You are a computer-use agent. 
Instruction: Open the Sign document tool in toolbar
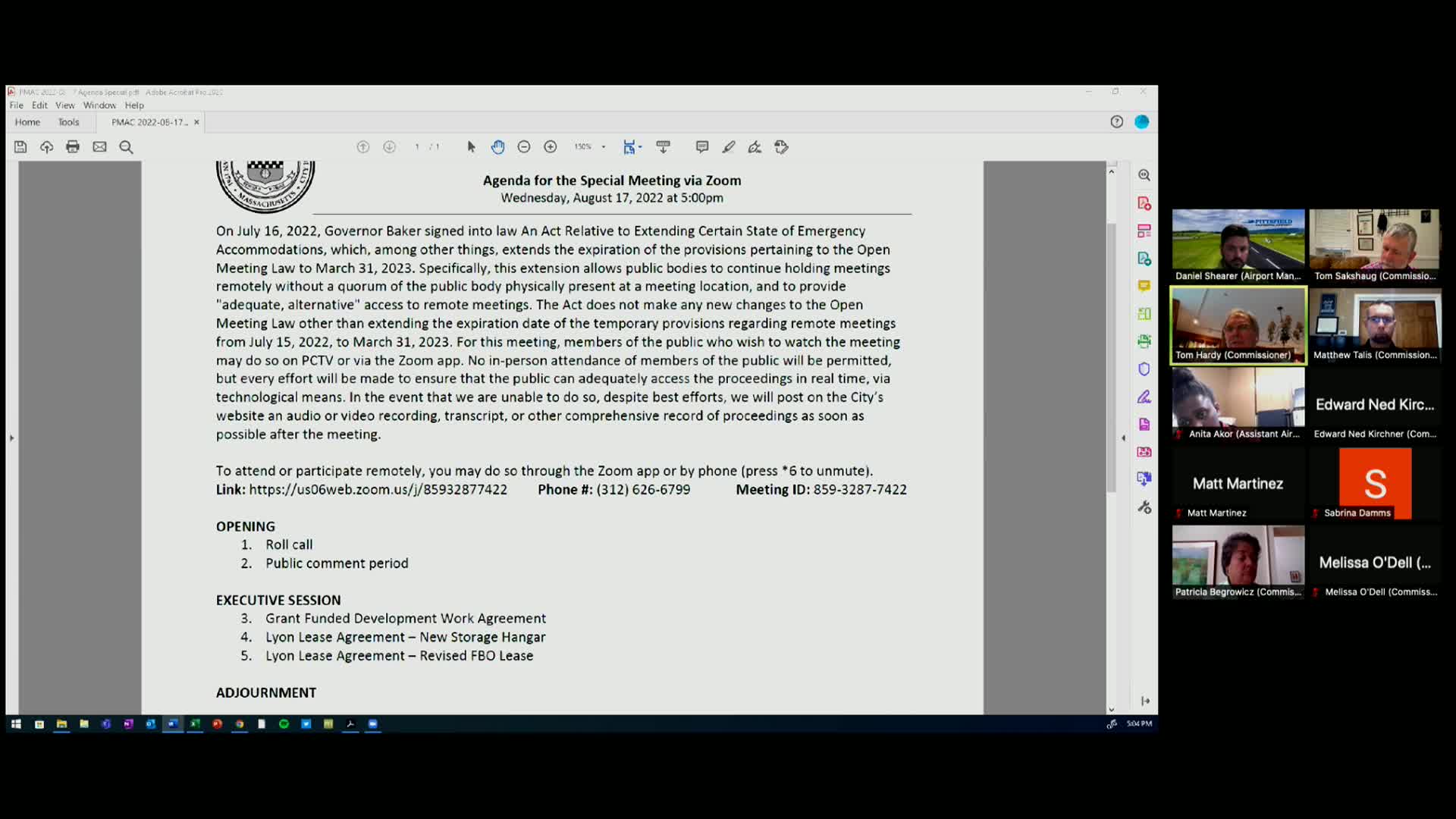point(755,147)
